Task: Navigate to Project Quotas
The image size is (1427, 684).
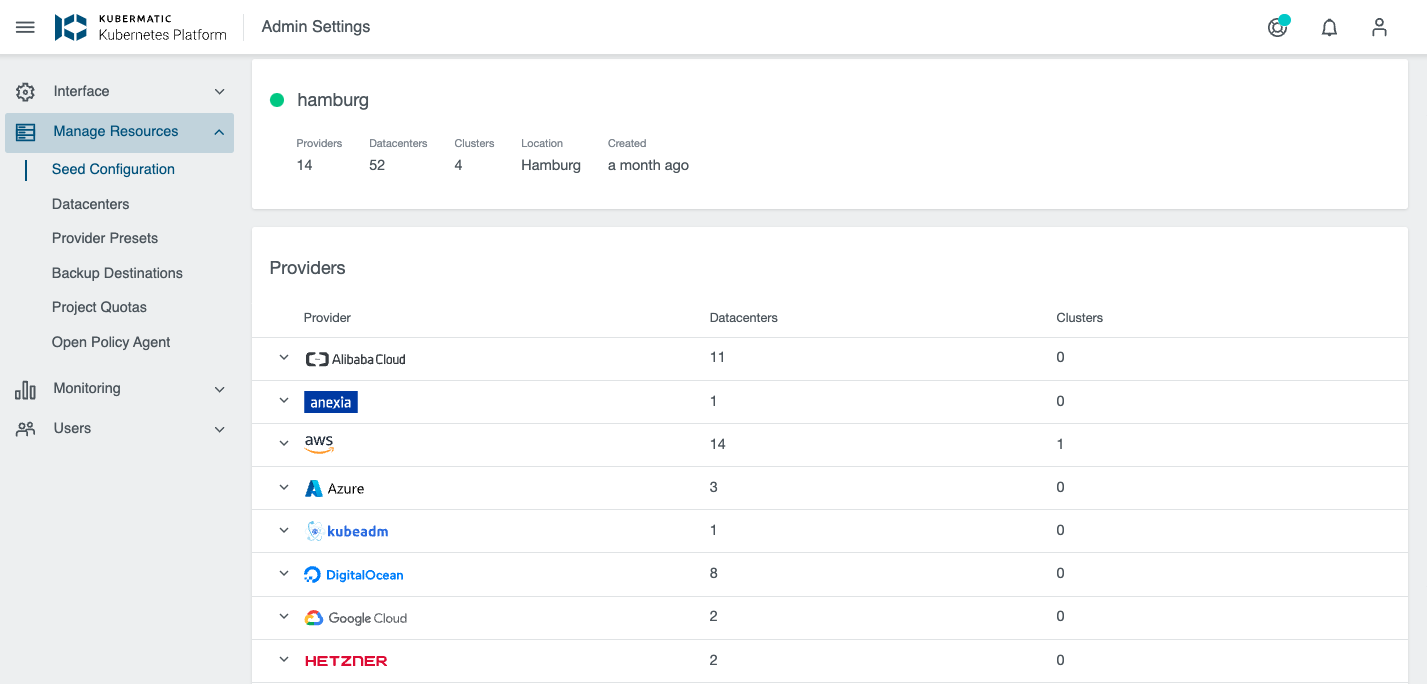Action: click(99, 307)
